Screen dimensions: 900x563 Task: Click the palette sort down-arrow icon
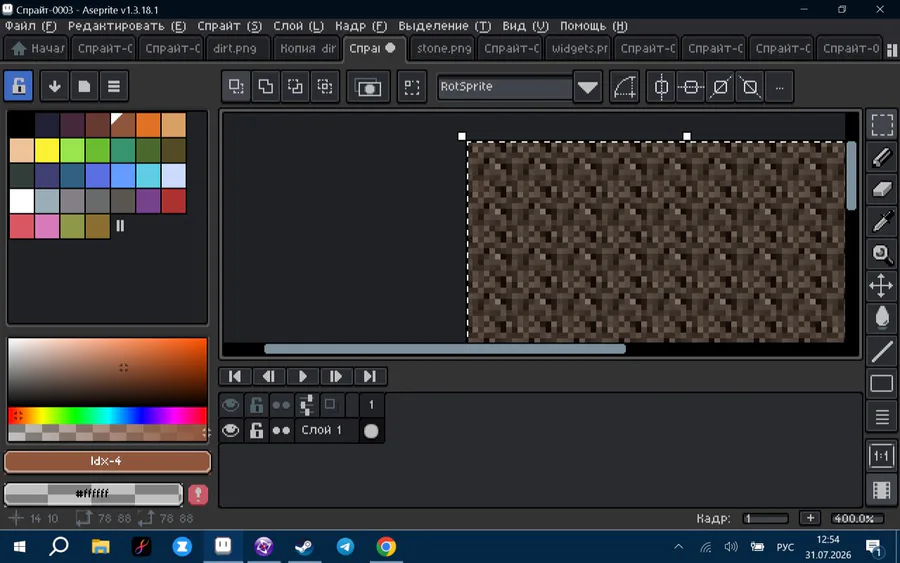(x=55, y=86)
